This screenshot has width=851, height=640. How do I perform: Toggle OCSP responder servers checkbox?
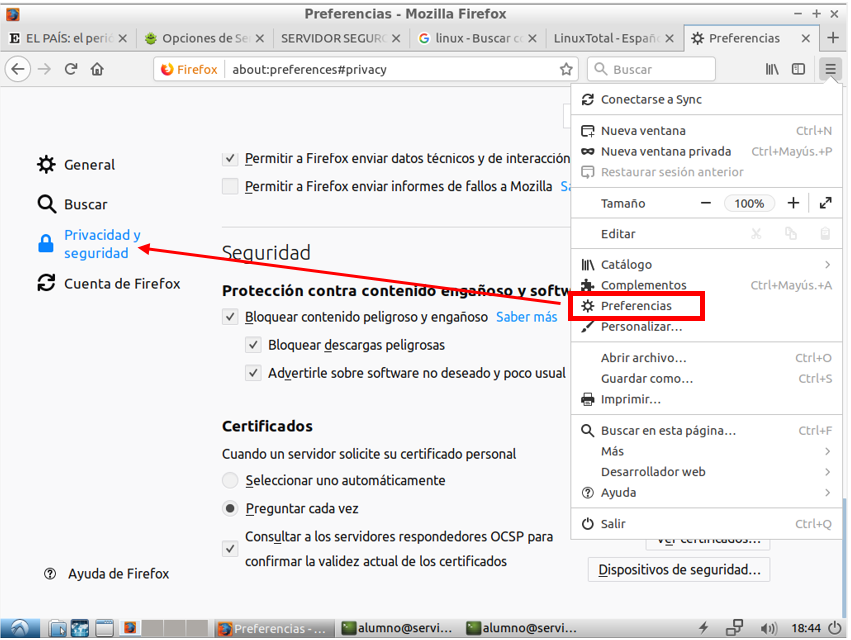point(230,549)
